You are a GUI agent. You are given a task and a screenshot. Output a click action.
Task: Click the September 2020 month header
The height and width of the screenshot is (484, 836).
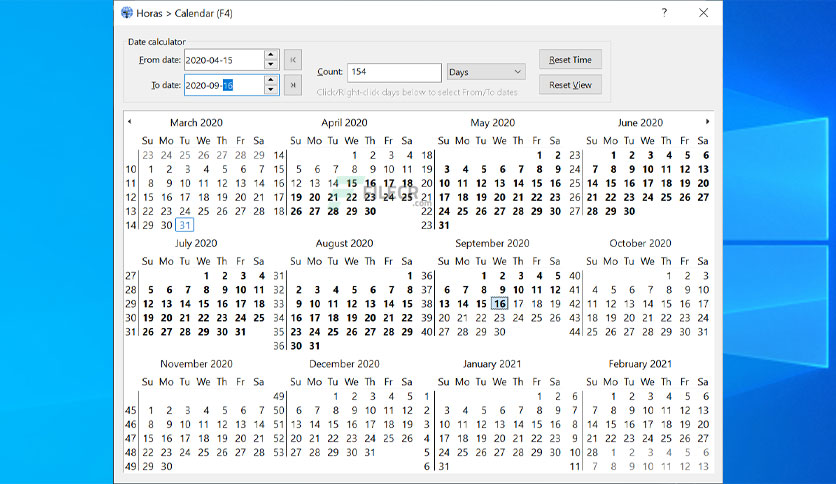pos(492,243)
